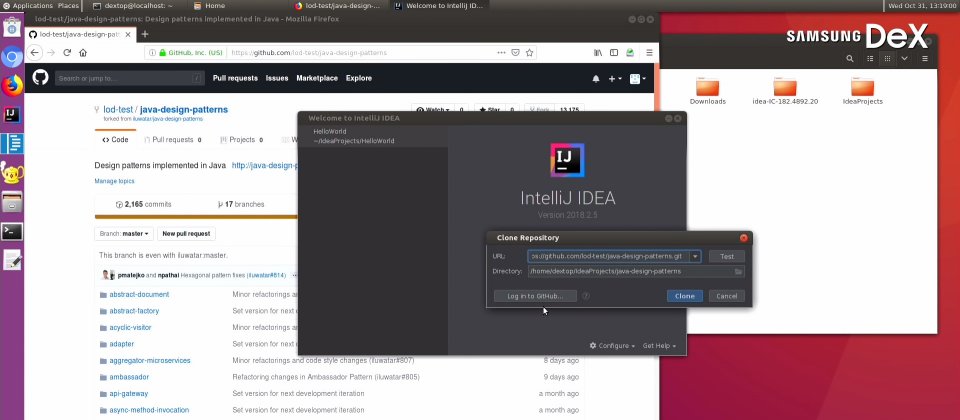Viewport: 960px width, 420px height.
Task: Launch IntelliJ IDEA from the dock
Action: point(12,114)
